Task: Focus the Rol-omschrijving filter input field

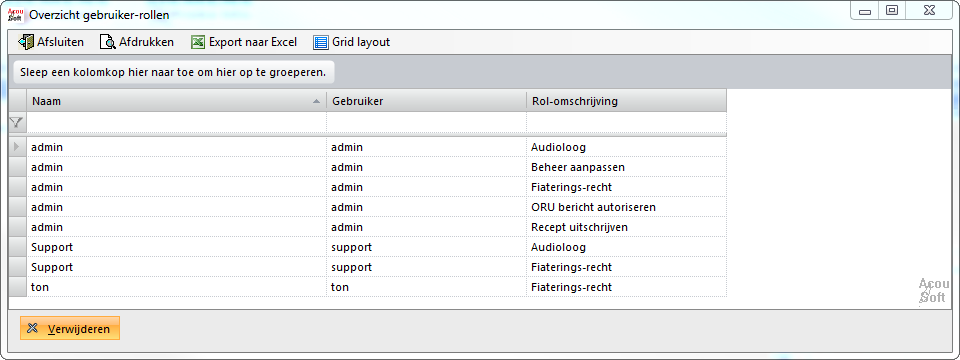Action: [x=626, y=122]
